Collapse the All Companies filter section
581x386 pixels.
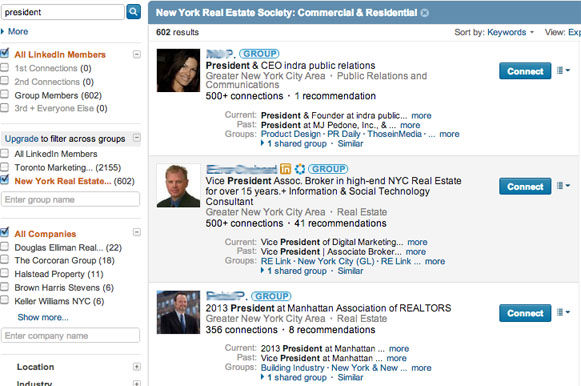[x=137, y=232]
